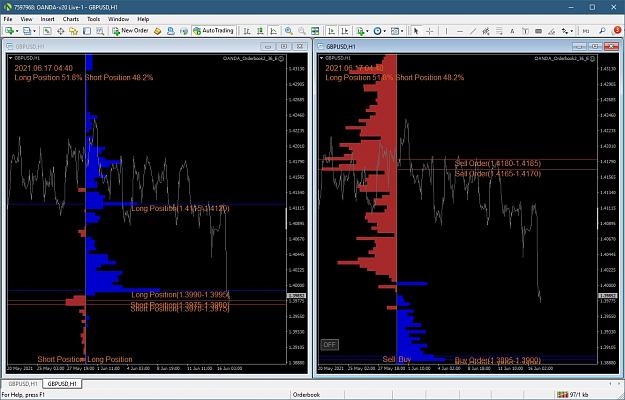625x400 pixels.
Task: Expand the Indicators dropdown arrow
Action: pos(367,31)
